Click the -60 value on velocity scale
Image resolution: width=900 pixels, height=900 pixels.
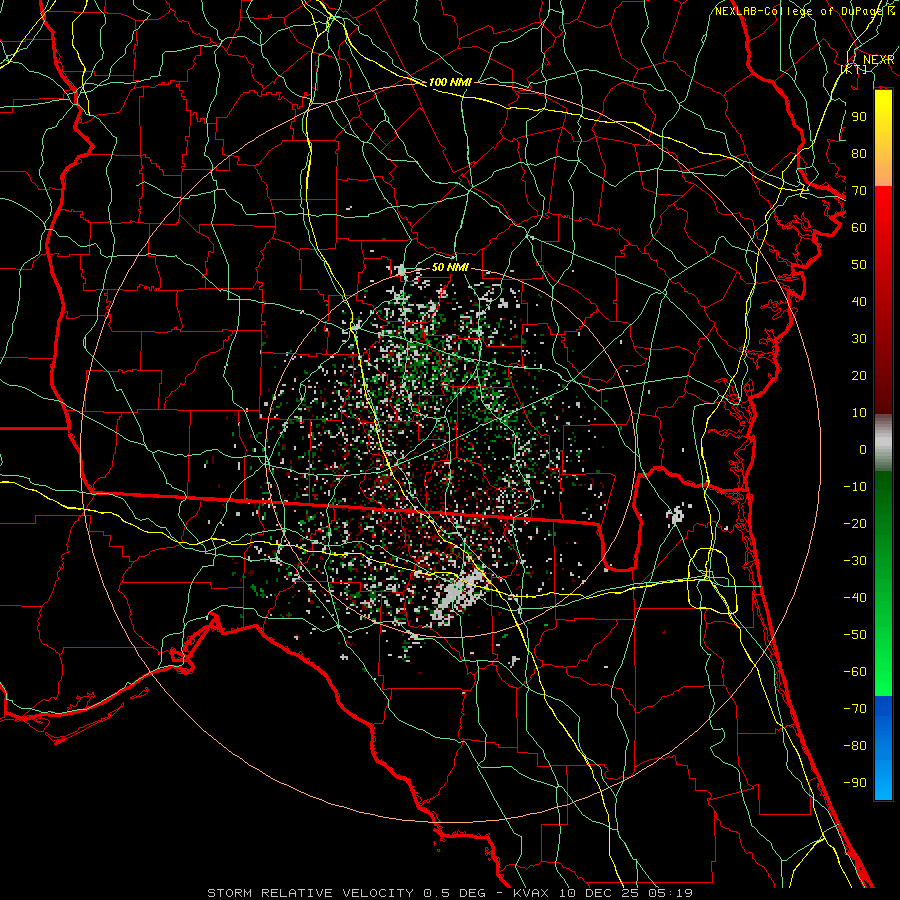(855, 672)
